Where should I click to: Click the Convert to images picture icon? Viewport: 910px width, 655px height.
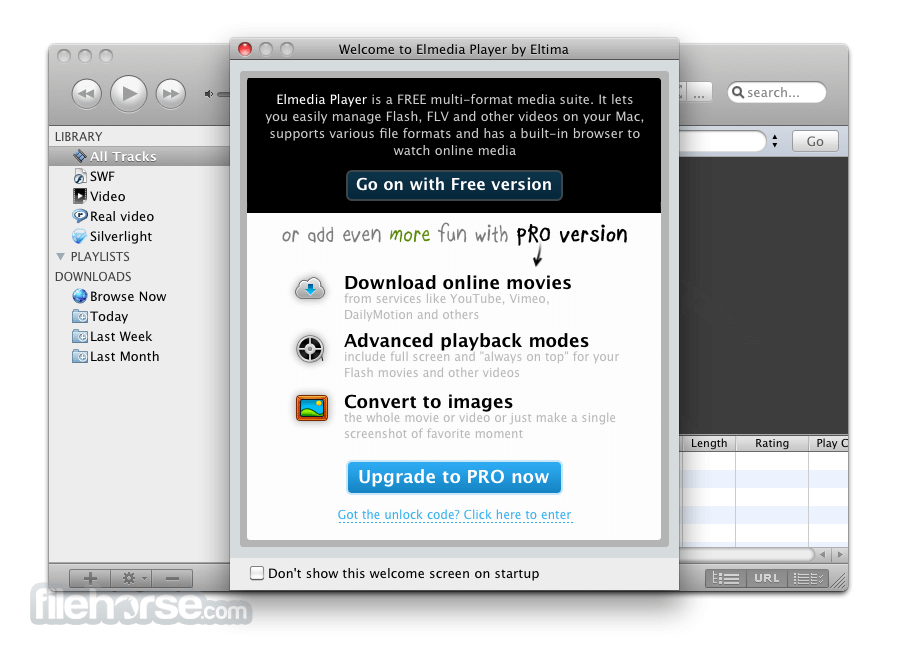(312, 407)
